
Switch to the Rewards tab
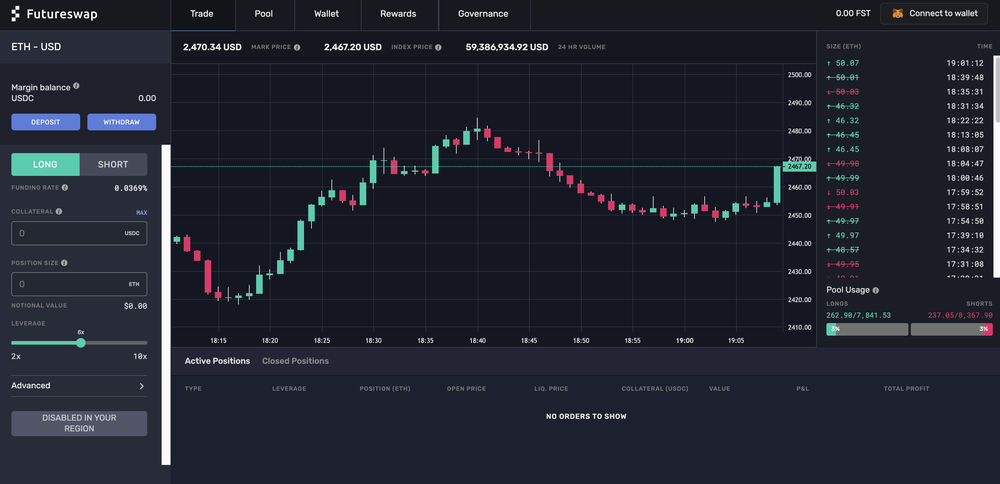(398, 13)
